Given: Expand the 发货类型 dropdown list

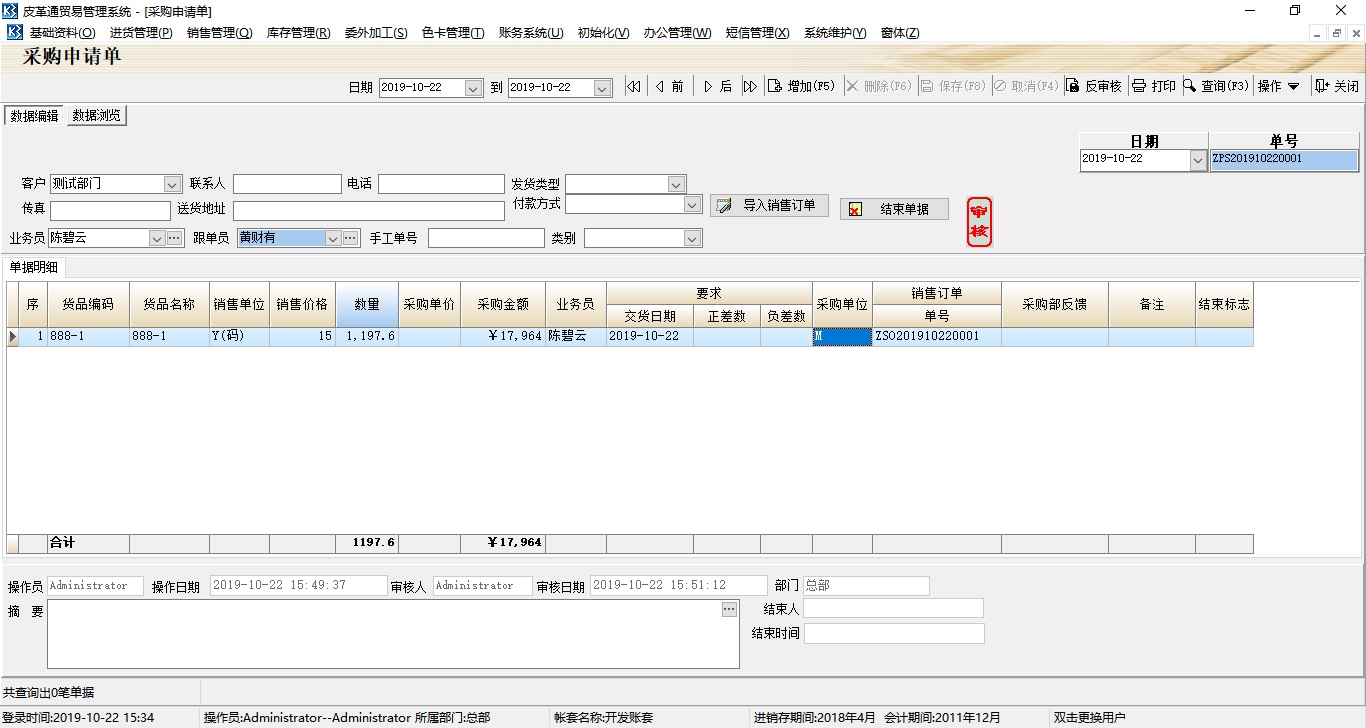Looking at the screenshot, I should click(678, 184).
